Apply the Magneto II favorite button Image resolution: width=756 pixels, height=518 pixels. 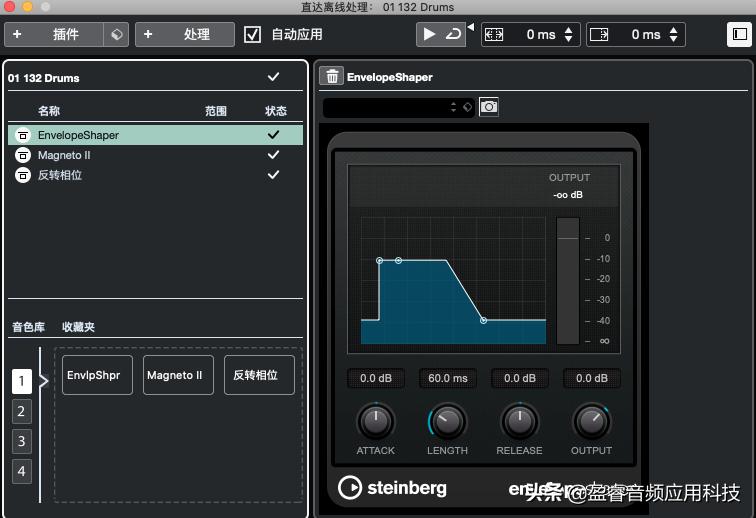[178, 375]
